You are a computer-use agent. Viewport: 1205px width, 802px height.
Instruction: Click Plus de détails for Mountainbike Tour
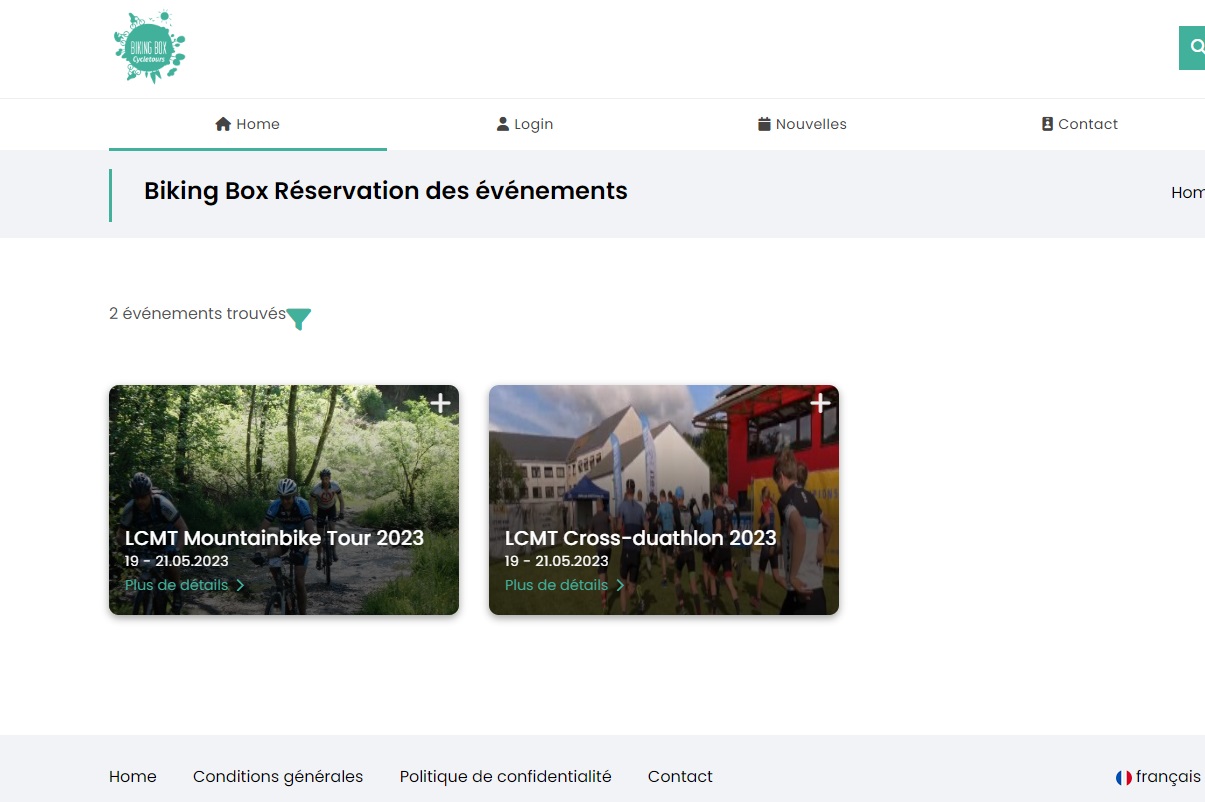pyautogui.click(x=185, y=585)
